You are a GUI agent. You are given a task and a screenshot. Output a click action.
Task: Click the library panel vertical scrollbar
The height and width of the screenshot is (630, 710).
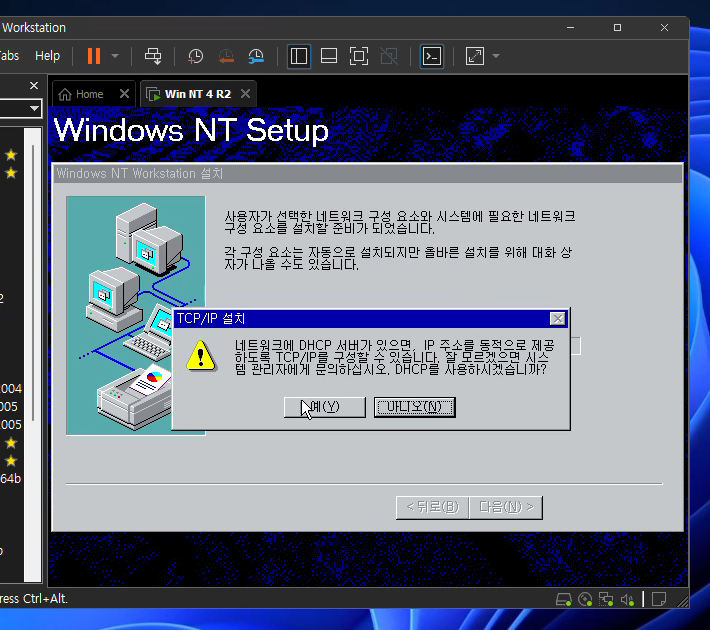point(33,283)
